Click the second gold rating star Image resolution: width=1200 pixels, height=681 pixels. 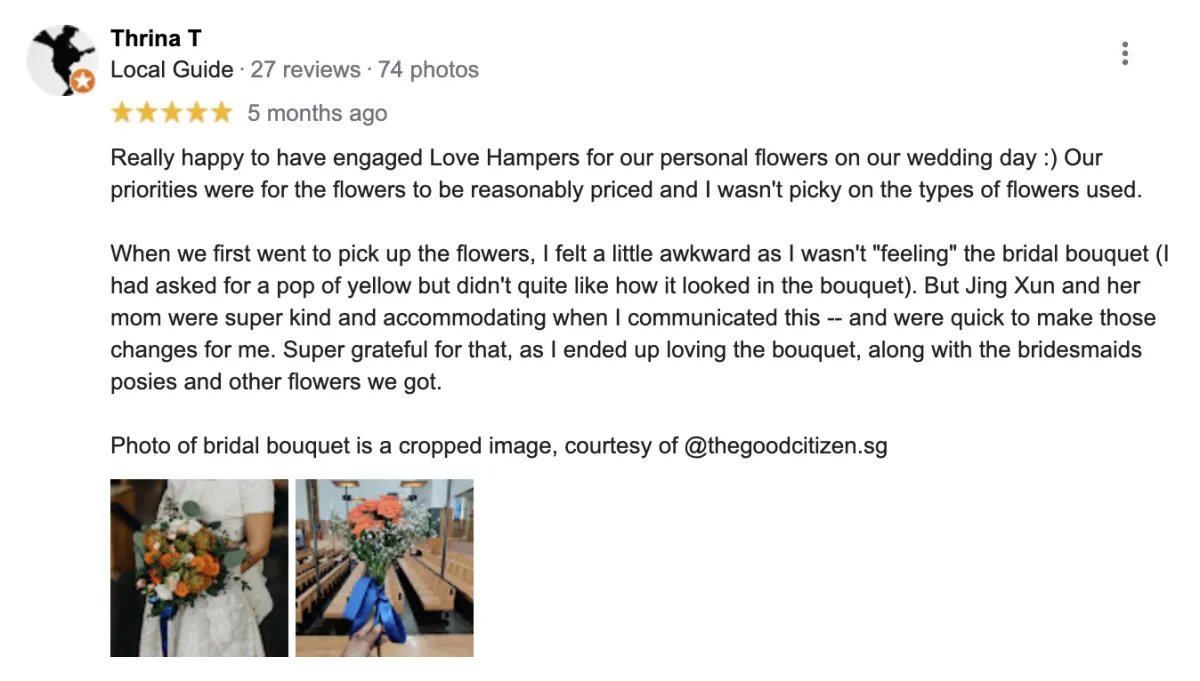[x=147, y=113]
